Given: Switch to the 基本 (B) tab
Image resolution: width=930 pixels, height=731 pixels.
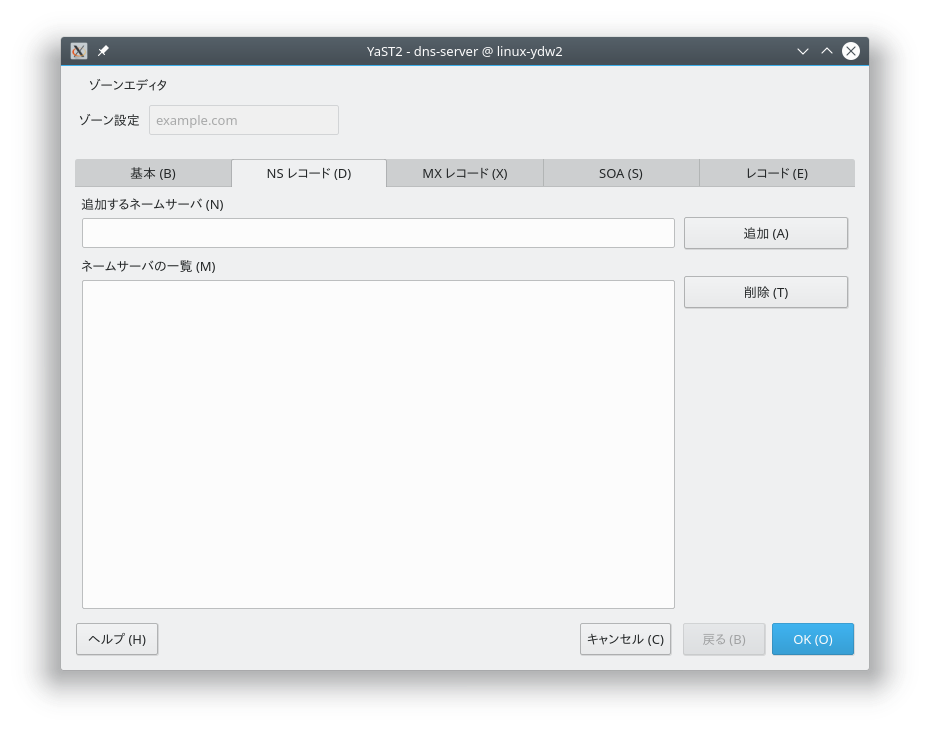Looking at the screenshot, I should [153, 173].
